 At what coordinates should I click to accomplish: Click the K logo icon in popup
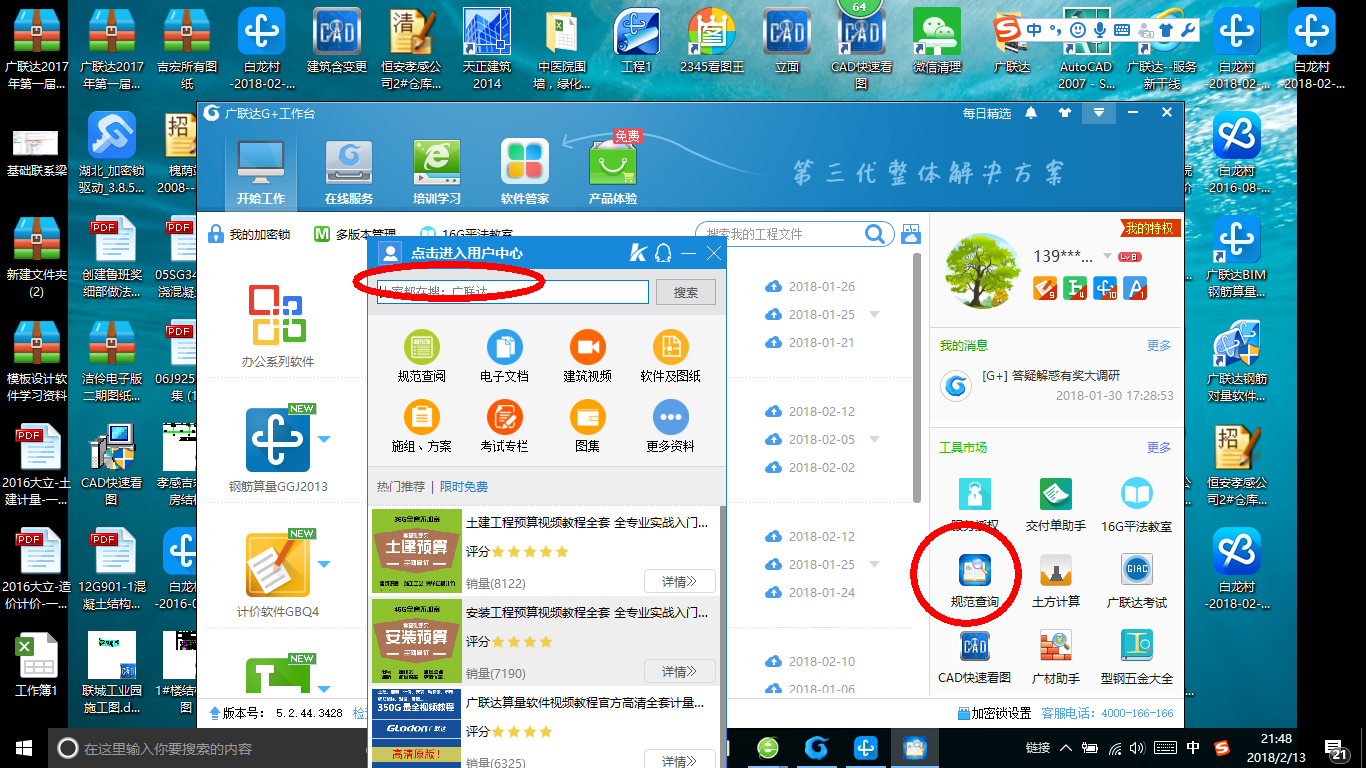pos(638,254)
